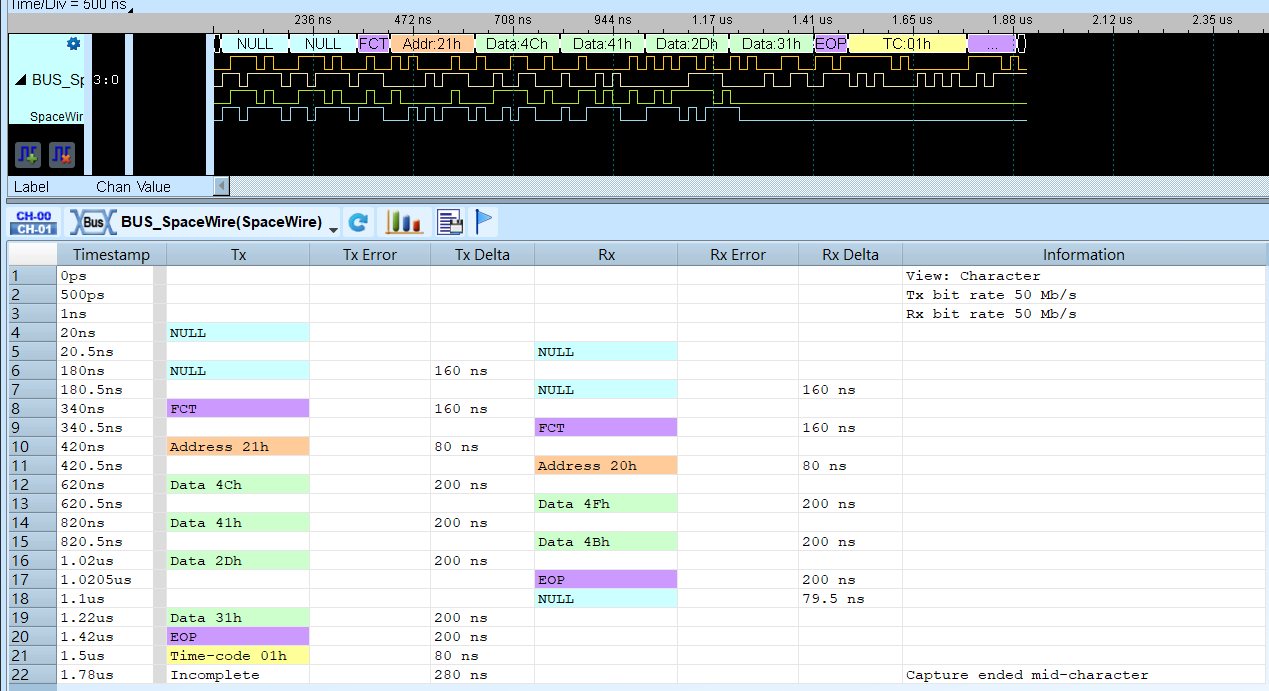Select the Data:41h segment in the waveform
1269x691 pixels.
tap(602, 44)
